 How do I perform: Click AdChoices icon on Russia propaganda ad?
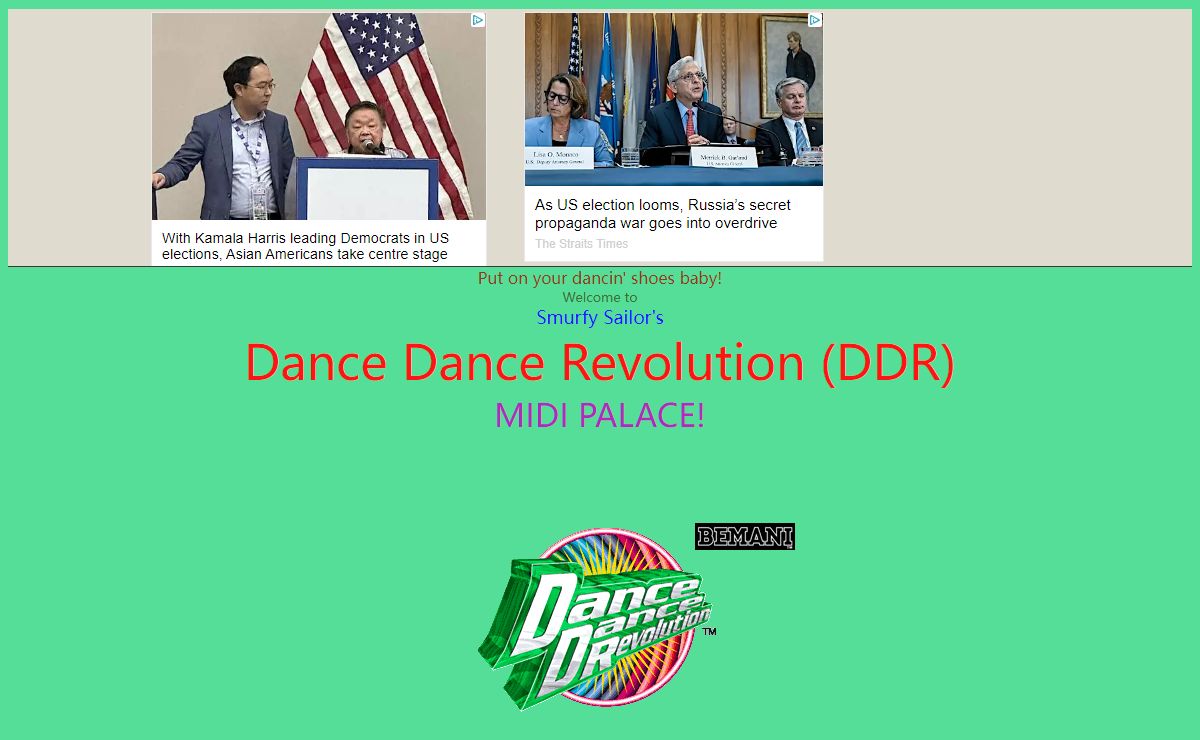815,20
